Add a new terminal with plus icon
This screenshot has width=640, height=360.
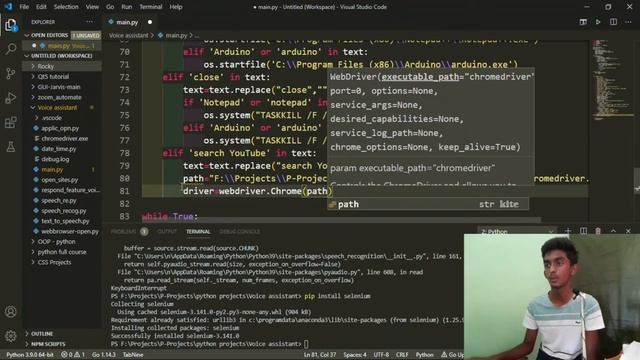(x=568, y=231)
